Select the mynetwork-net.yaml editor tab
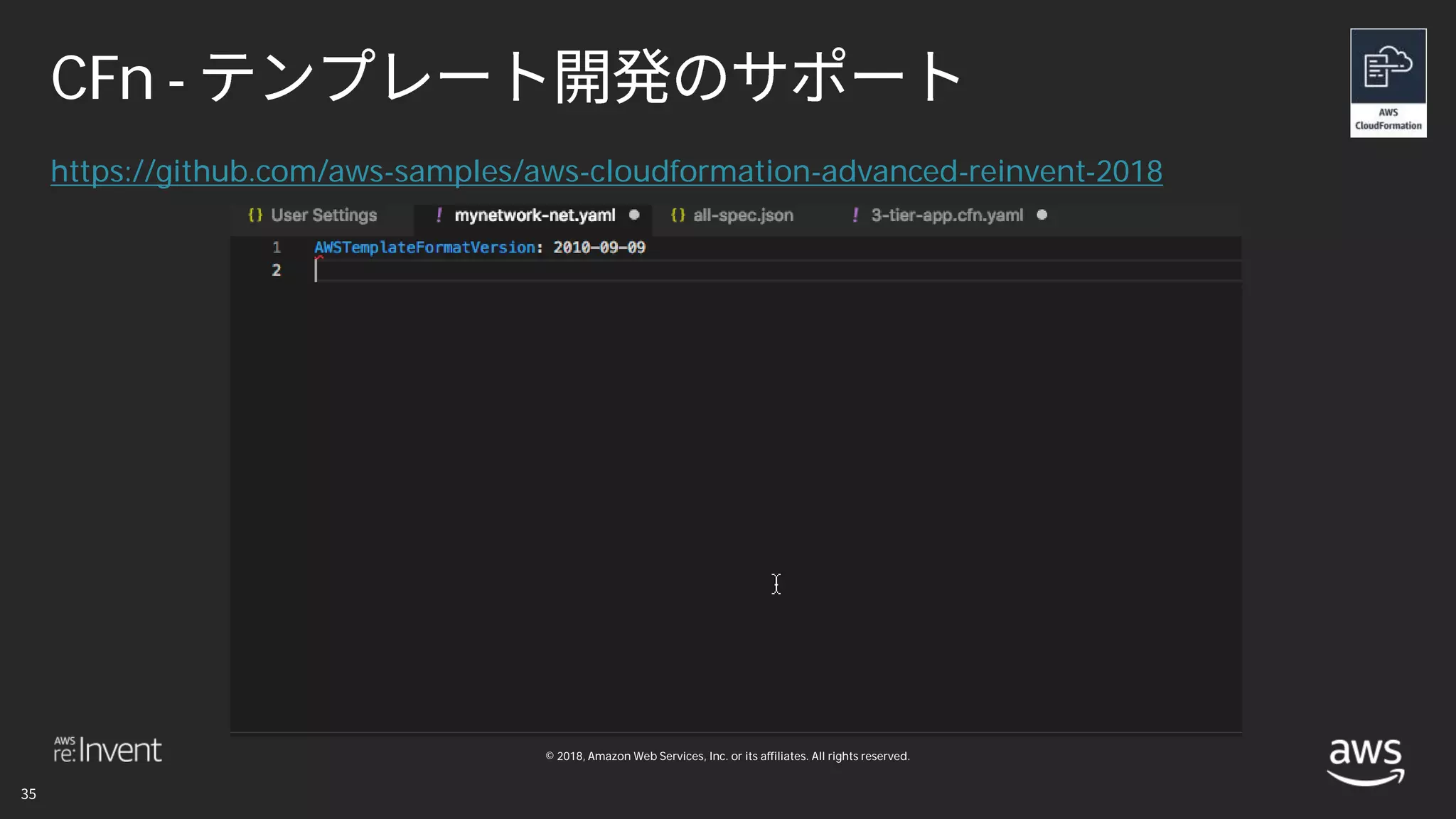Viewport: 1456px width, 819px height. pos(535,215)
